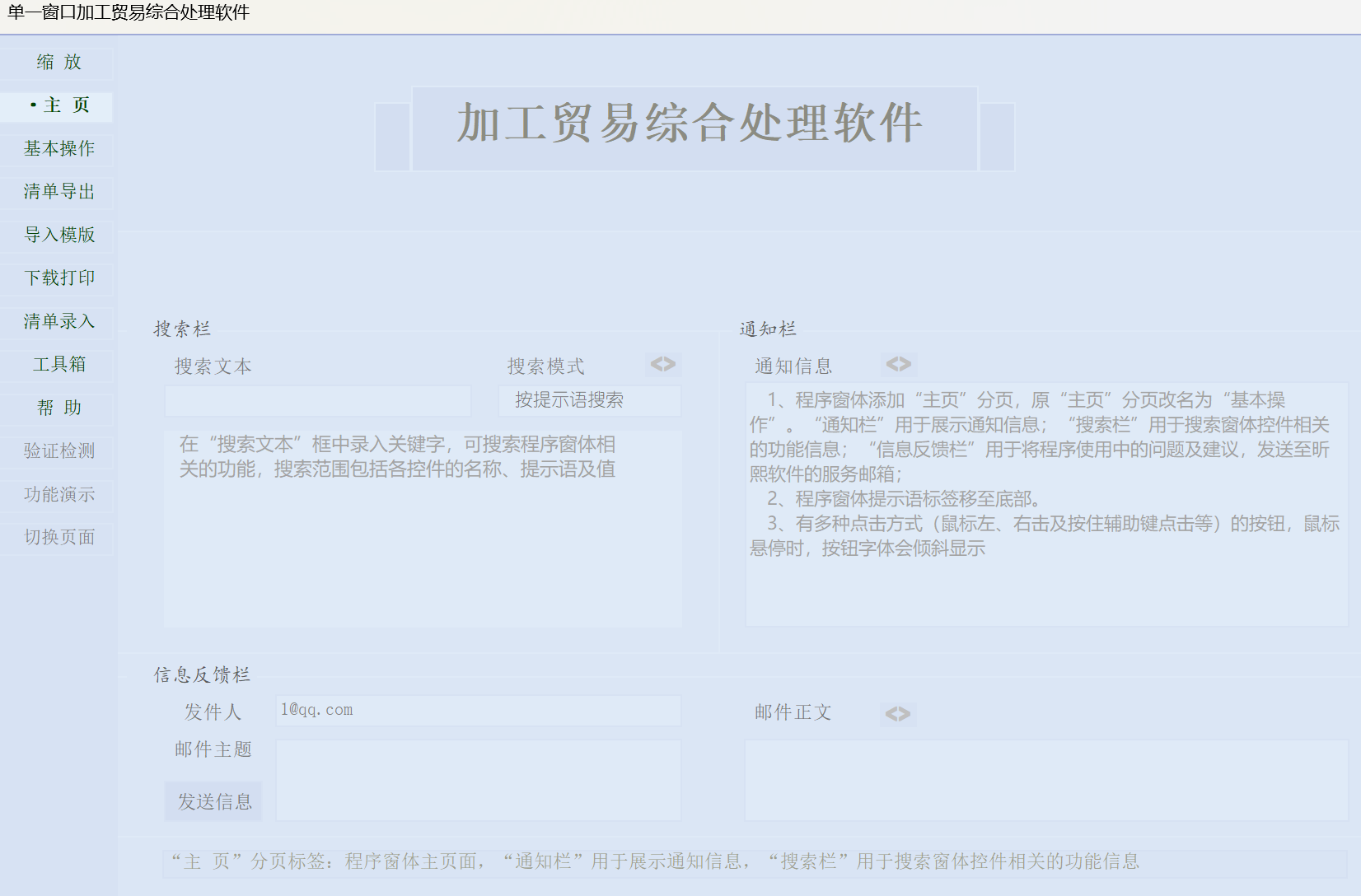Click the 功能演示 button
The height and width of the screenshot is (896, 1361).
(58, 494)
